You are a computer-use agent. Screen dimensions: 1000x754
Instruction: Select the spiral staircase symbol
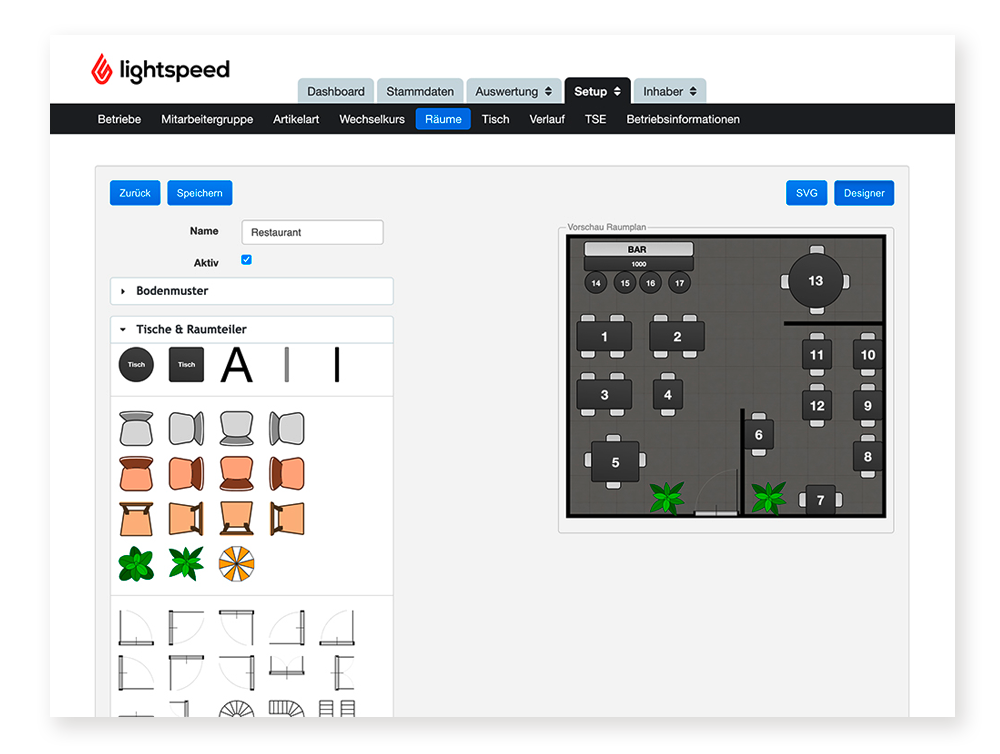coord(237,708)
